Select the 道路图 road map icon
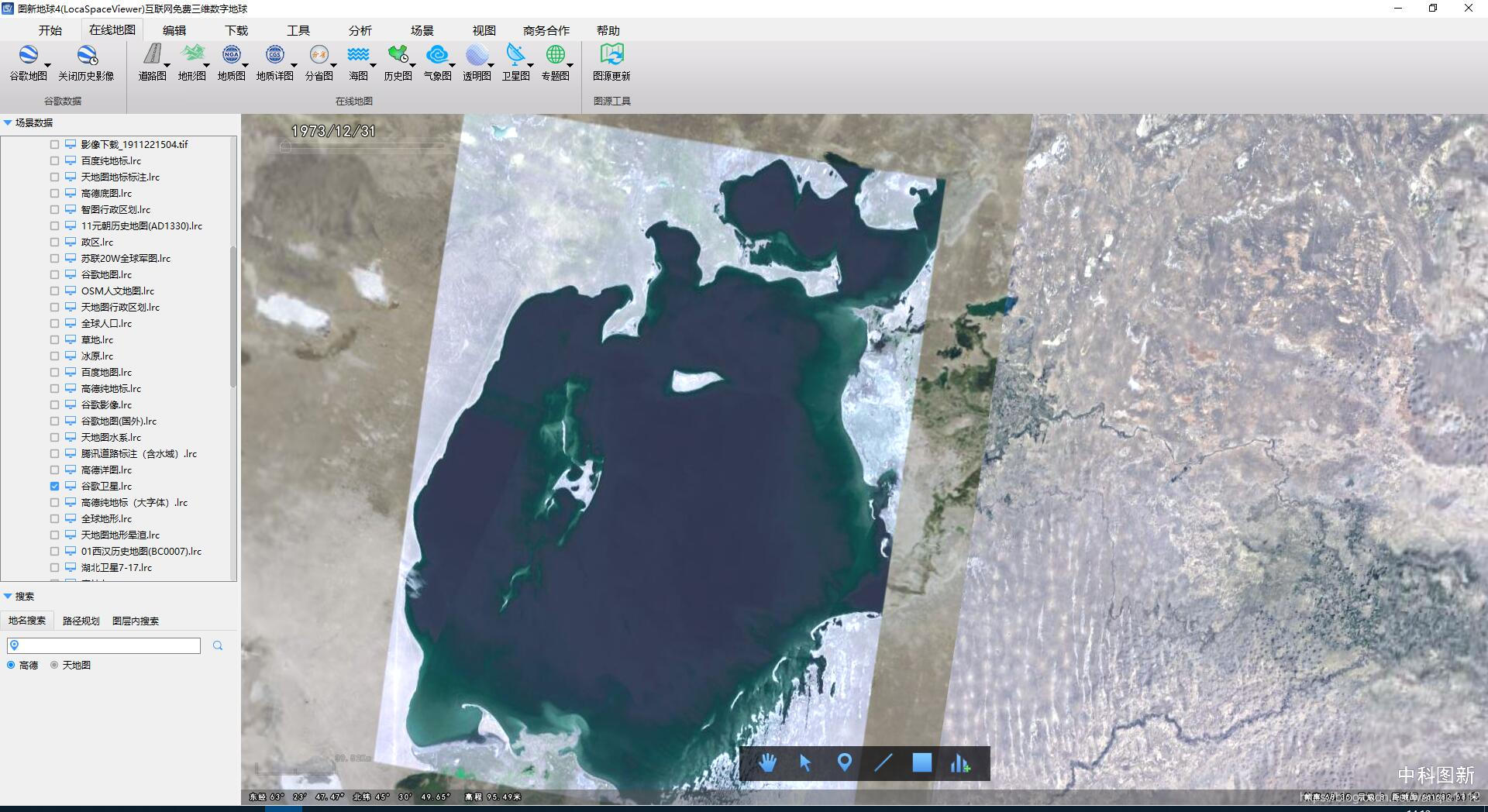 coord(152,54)
